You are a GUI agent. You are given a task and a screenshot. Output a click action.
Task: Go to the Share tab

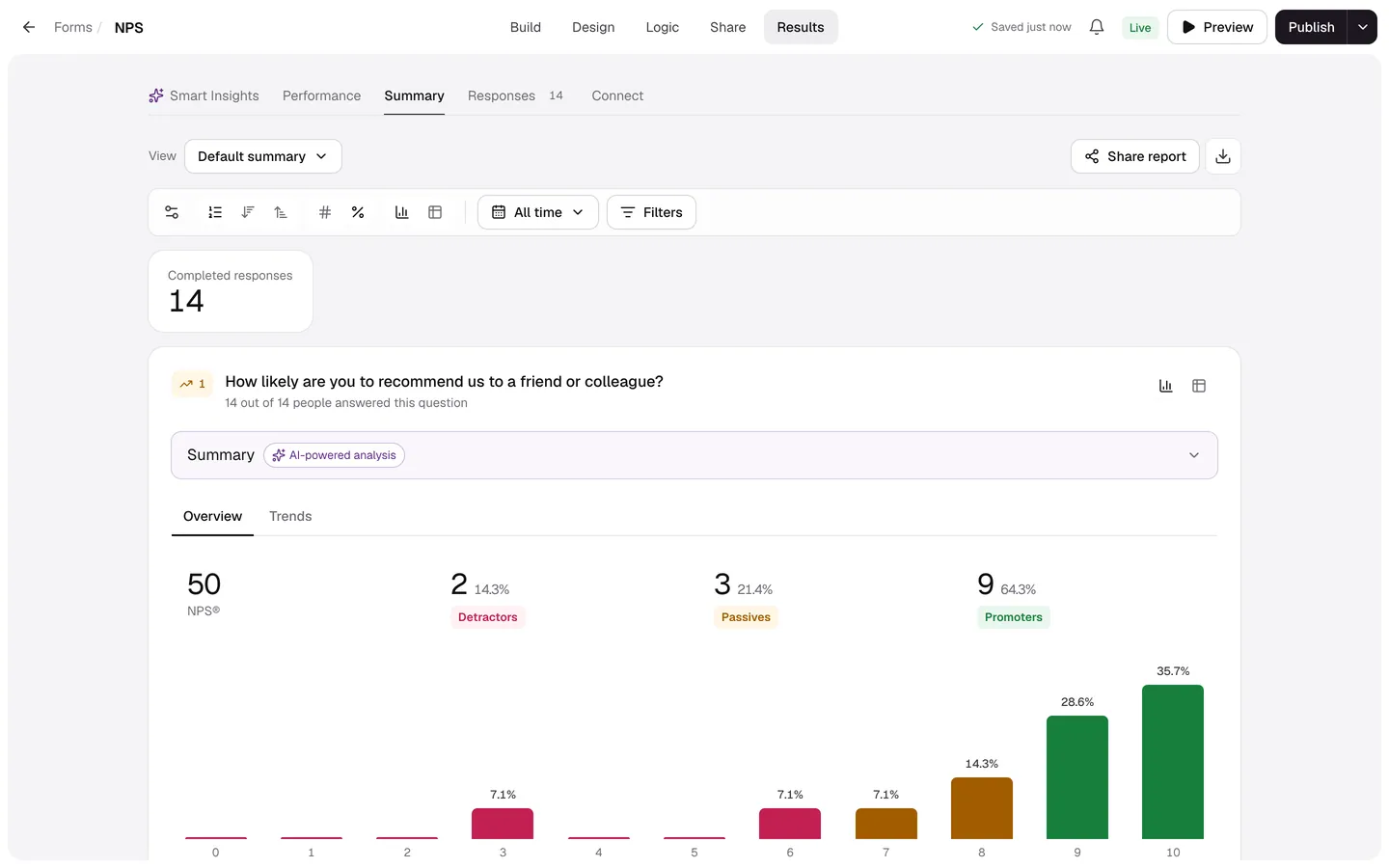click(728, 27)
